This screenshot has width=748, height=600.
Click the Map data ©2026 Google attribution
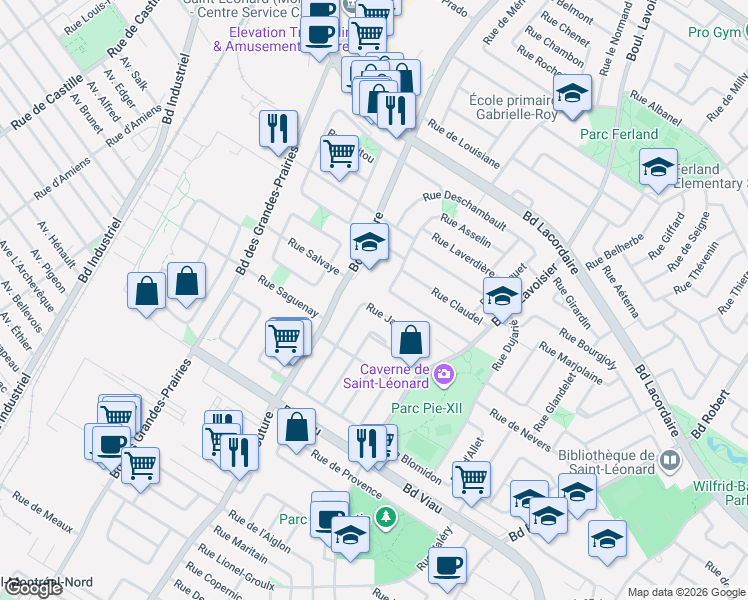click(x=687, y=593)
